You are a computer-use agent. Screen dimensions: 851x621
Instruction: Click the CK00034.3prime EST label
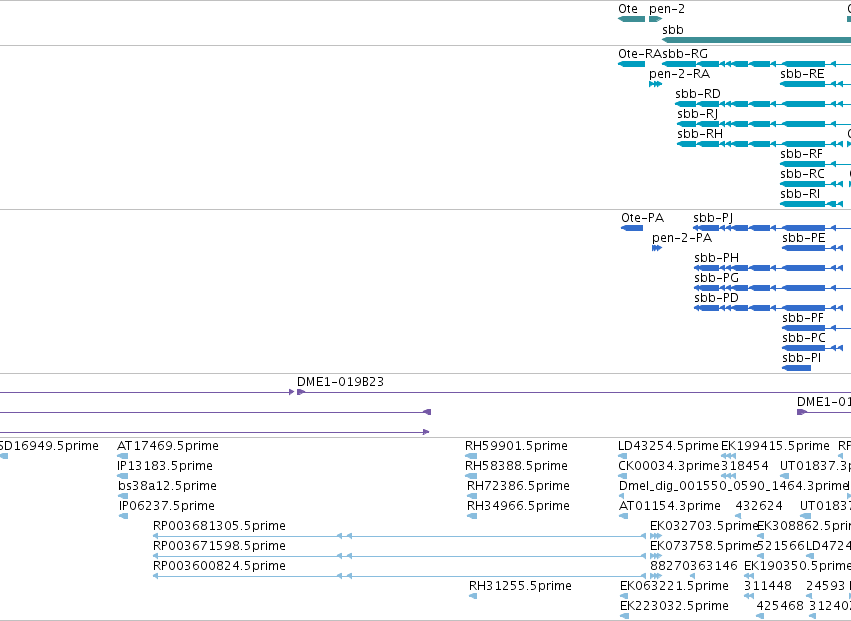669,466
